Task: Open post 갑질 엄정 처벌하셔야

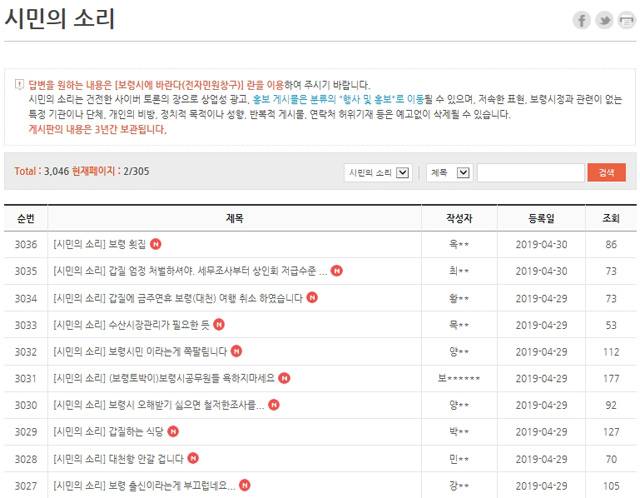Action: pos(190,271)
